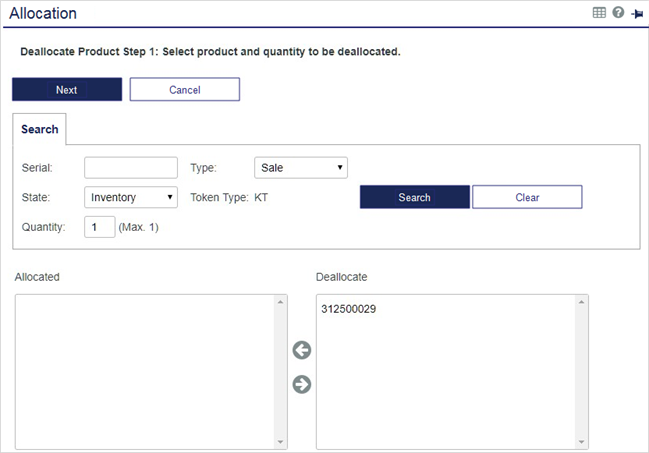Open the table grid view icon
The height and width of the screenshot is (453, 649).
[600, 13]
